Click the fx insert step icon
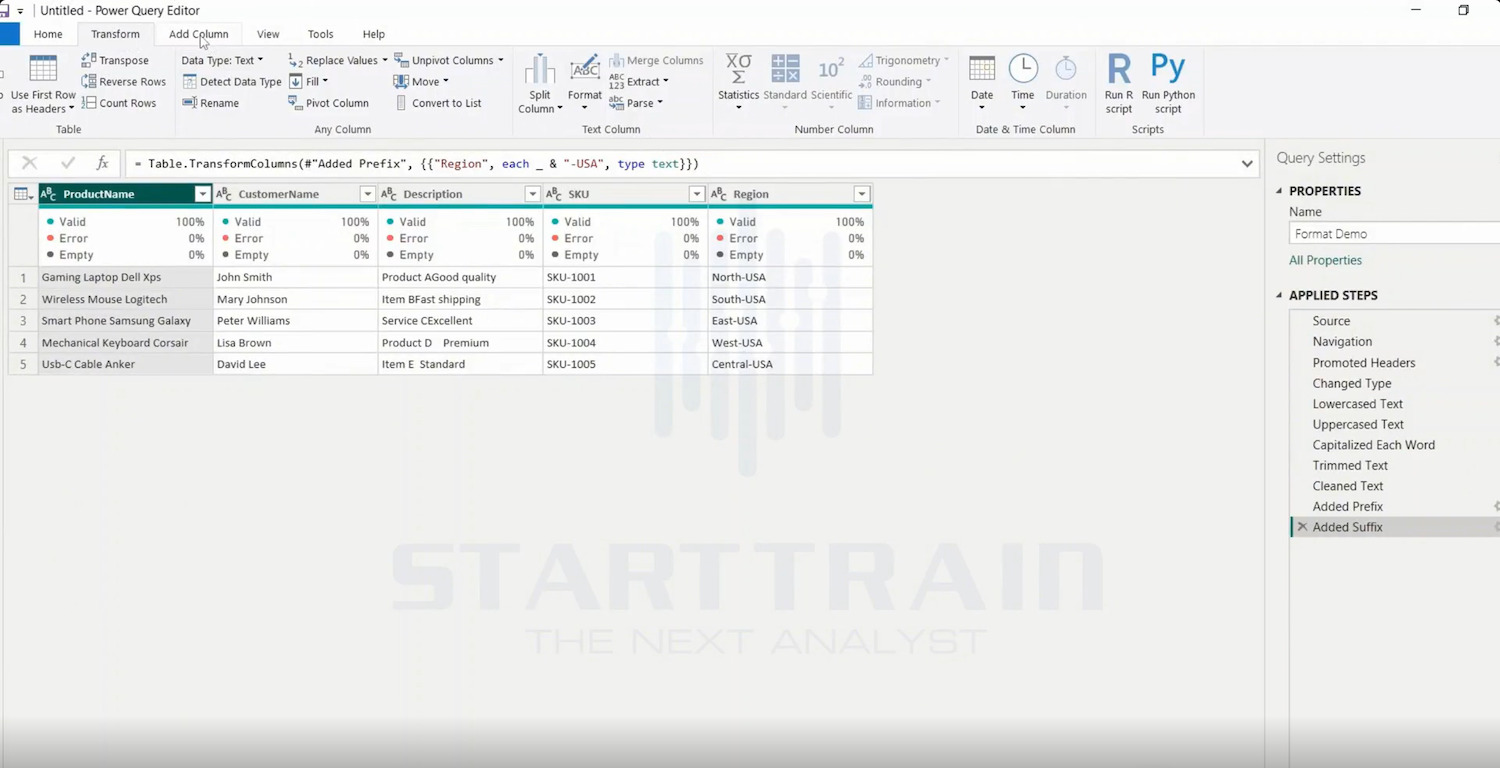This screenshot has height=768, width=1500. 102,163
